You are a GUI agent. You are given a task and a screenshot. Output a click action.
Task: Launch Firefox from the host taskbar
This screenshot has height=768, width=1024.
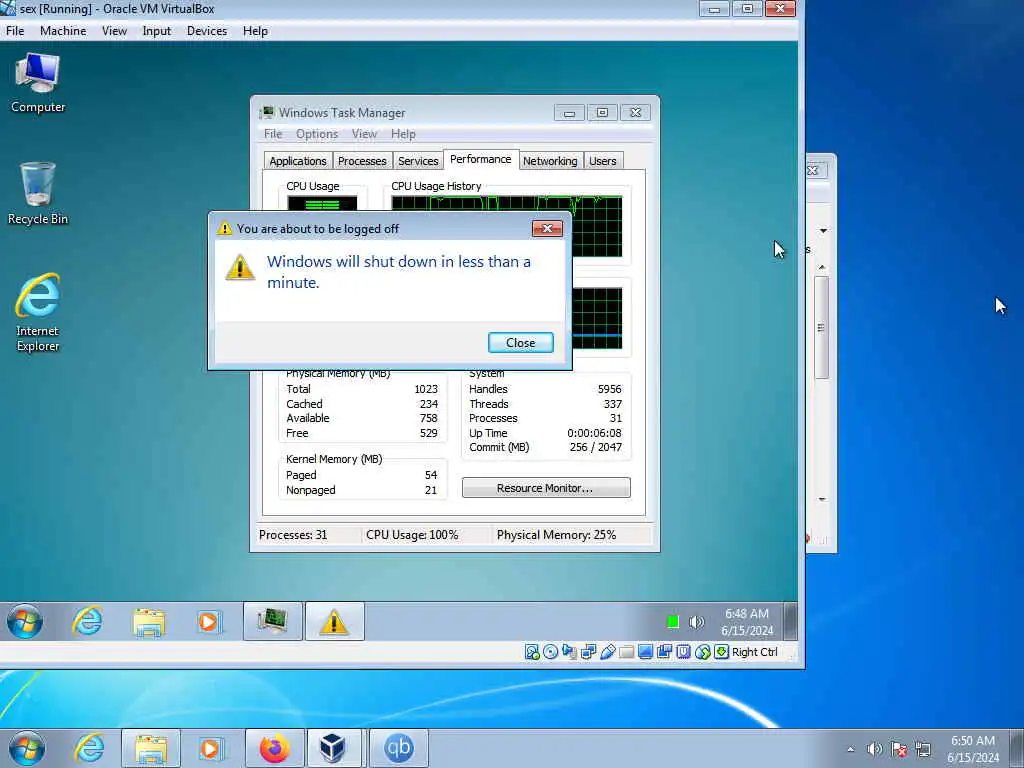275,748
